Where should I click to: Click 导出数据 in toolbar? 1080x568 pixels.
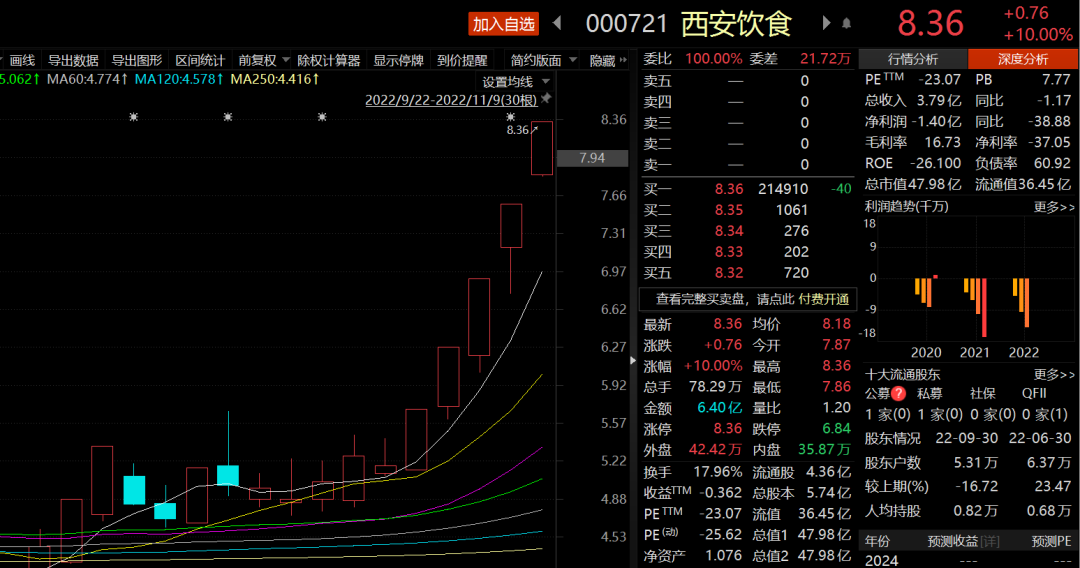click(x=73, y=61)
